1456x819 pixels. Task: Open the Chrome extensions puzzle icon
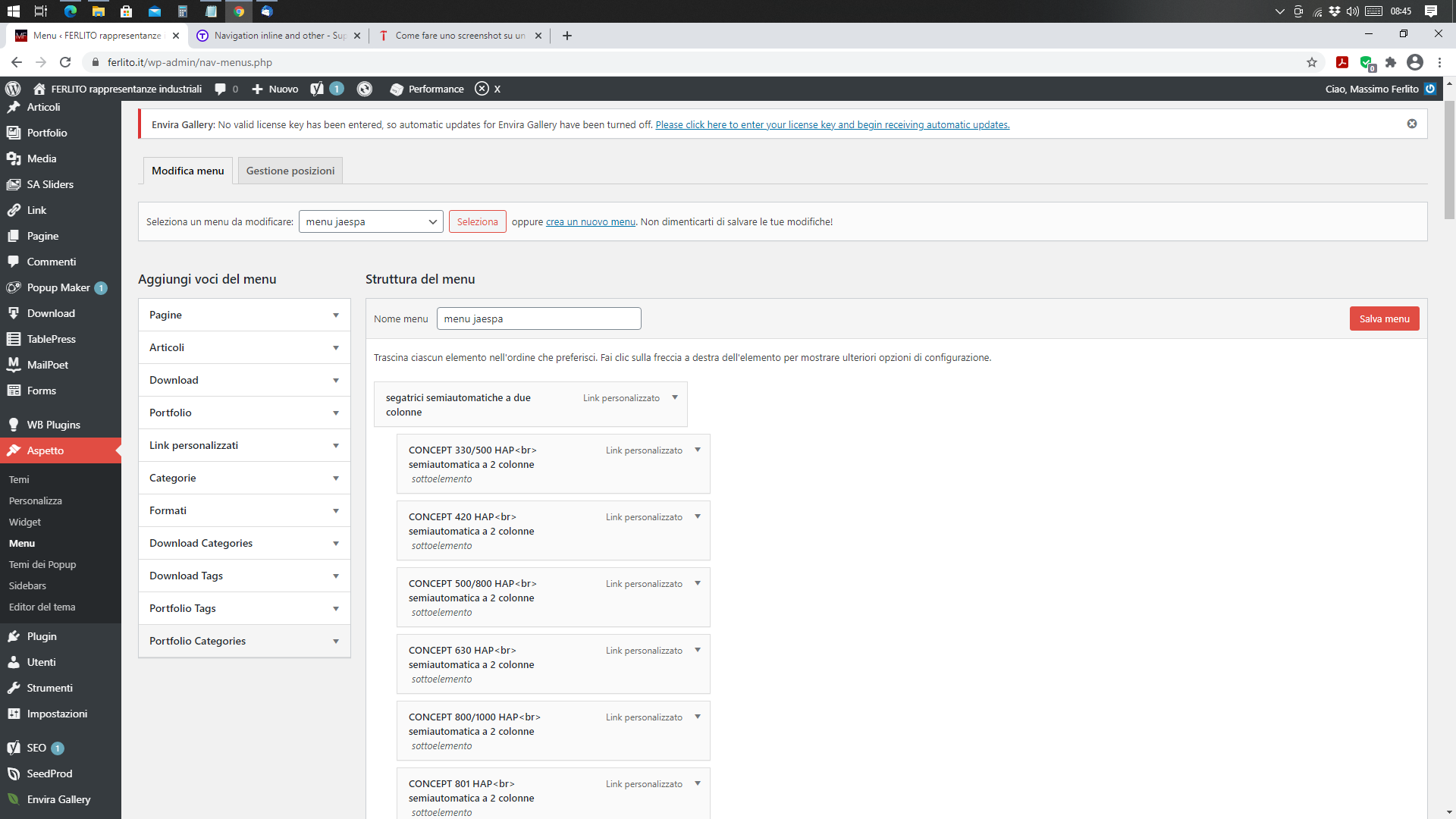[1390, 62]
